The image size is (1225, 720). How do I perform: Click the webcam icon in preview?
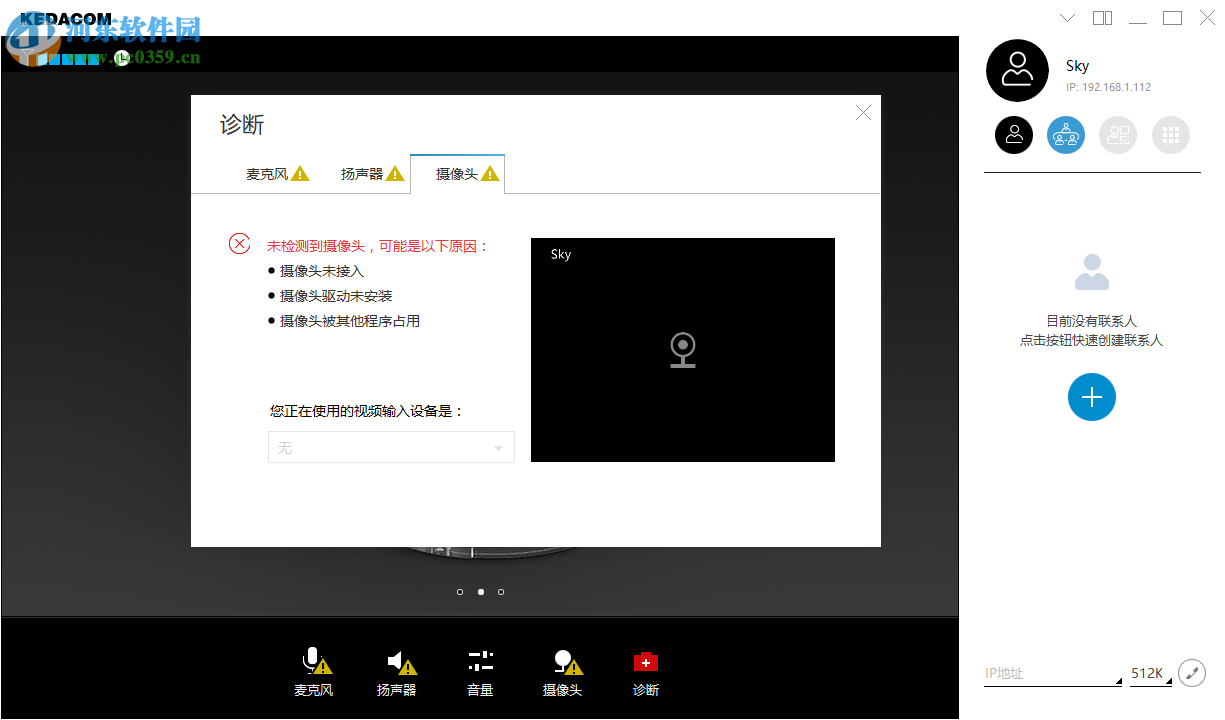683,350
